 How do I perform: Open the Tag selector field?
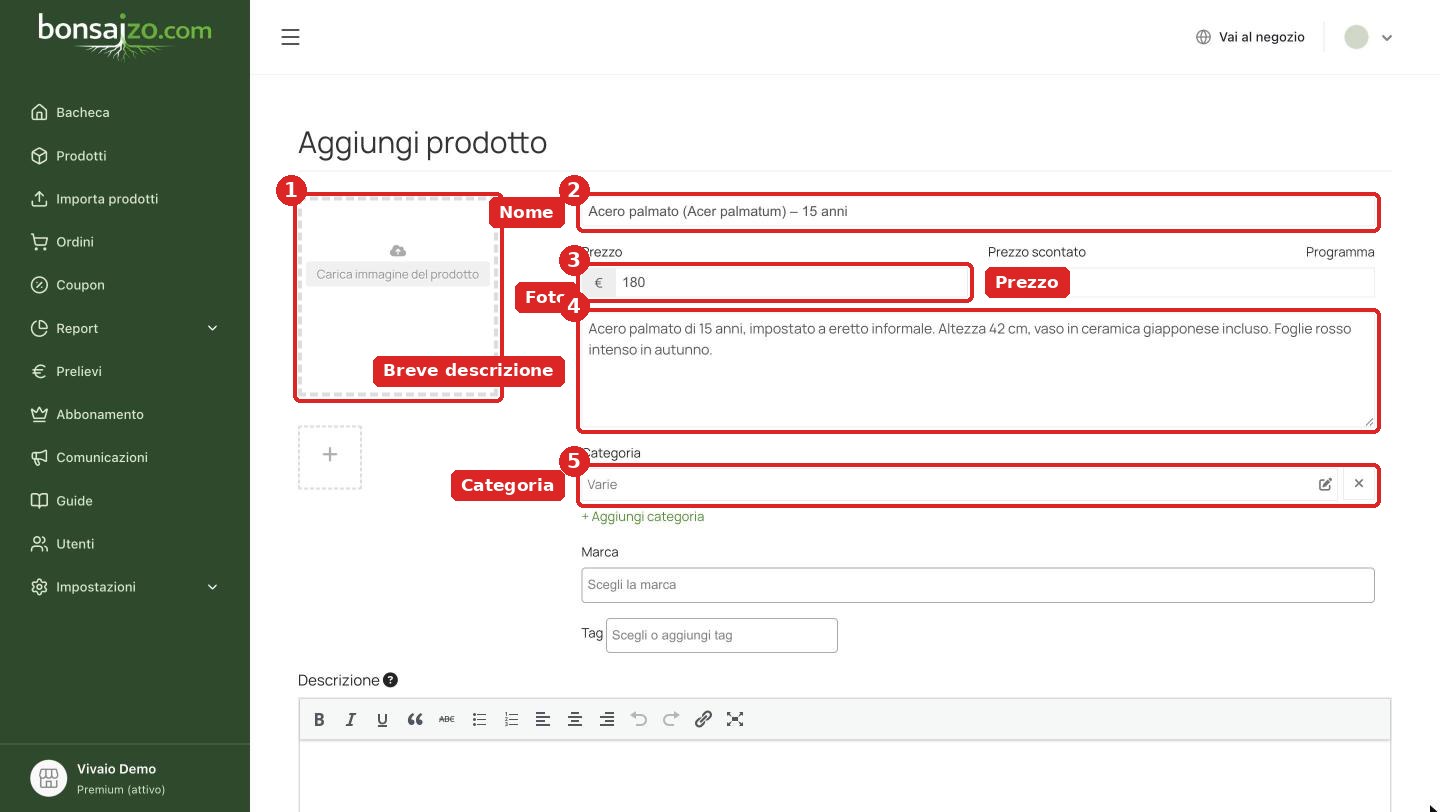722,635
